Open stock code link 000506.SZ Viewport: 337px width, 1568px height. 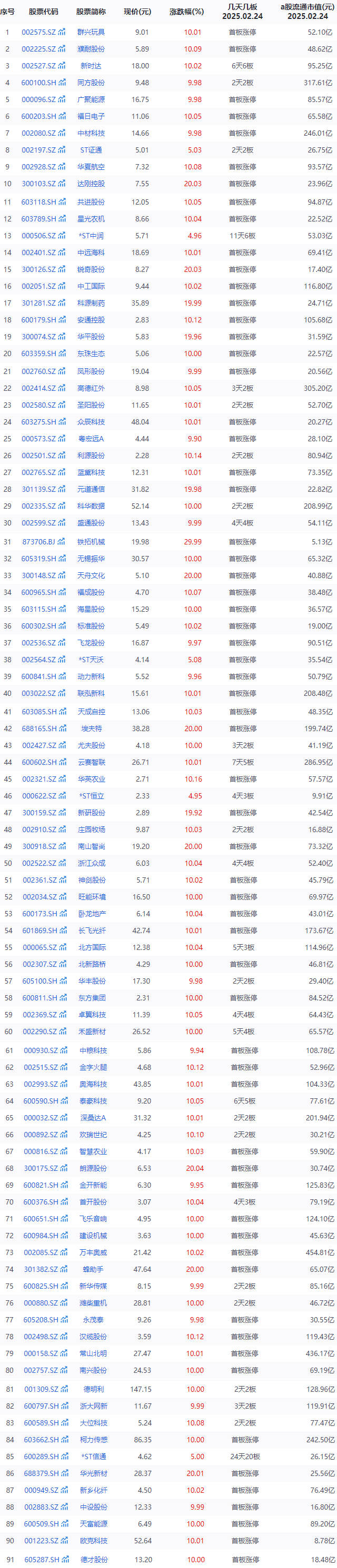point(38,236)
